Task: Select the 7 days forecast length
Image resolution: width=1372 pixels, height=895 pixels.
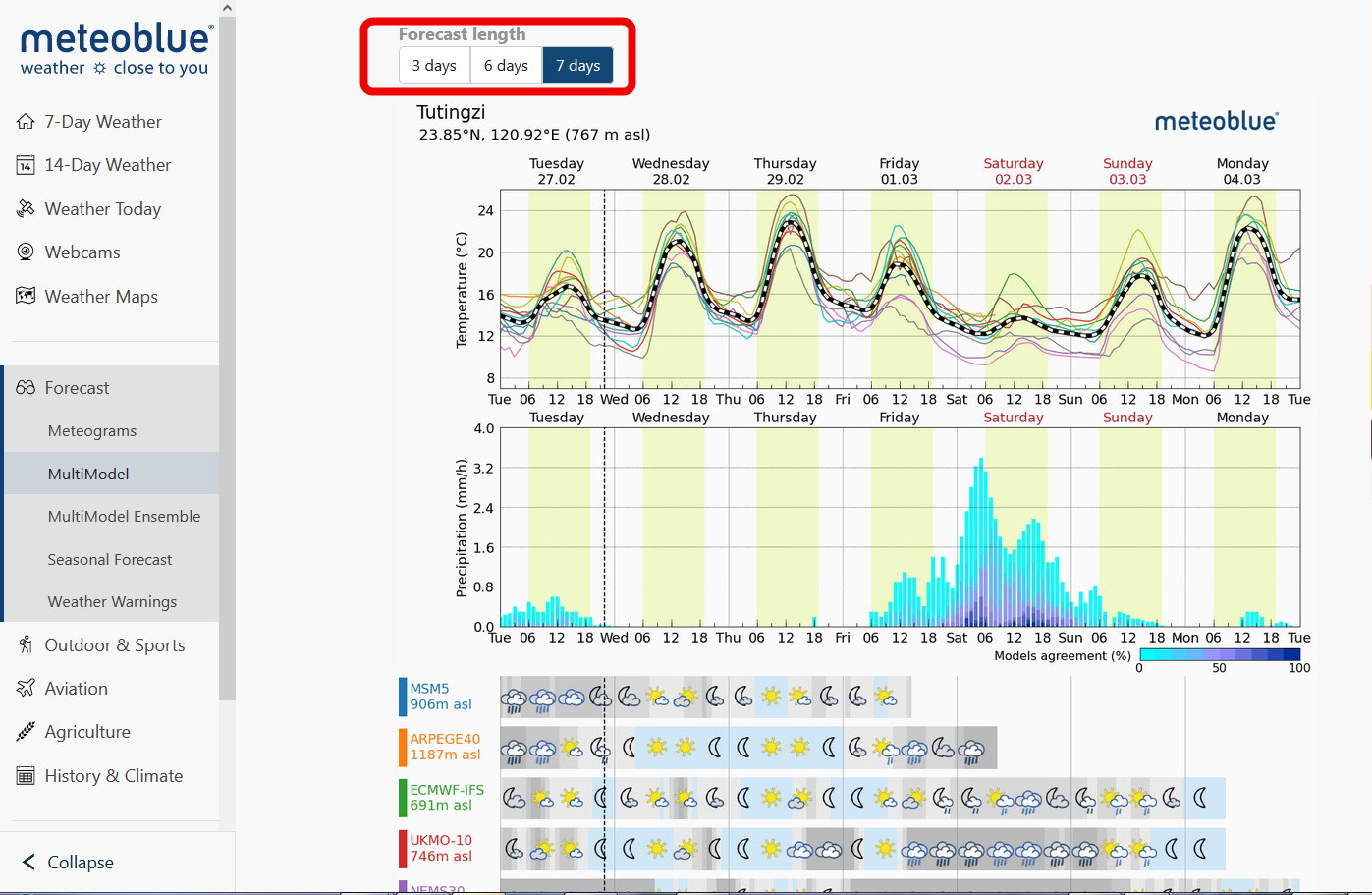Action: click(x=577, y=65)
